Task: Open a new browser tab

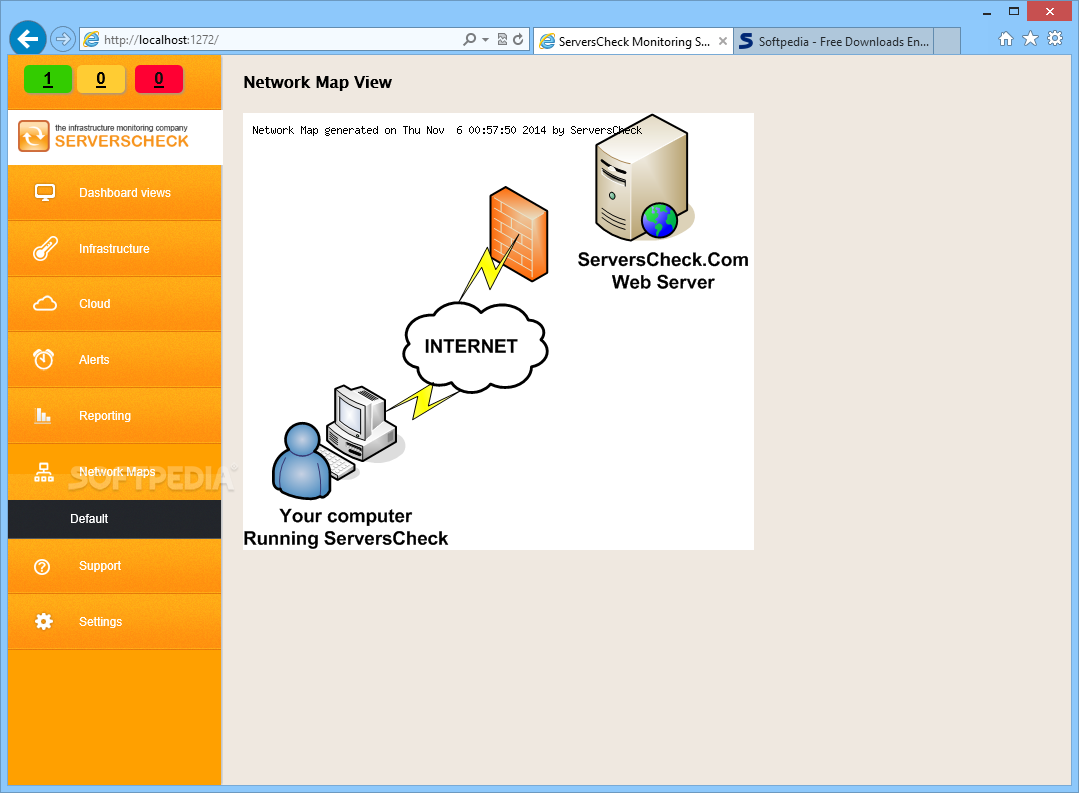Action: 947,42
